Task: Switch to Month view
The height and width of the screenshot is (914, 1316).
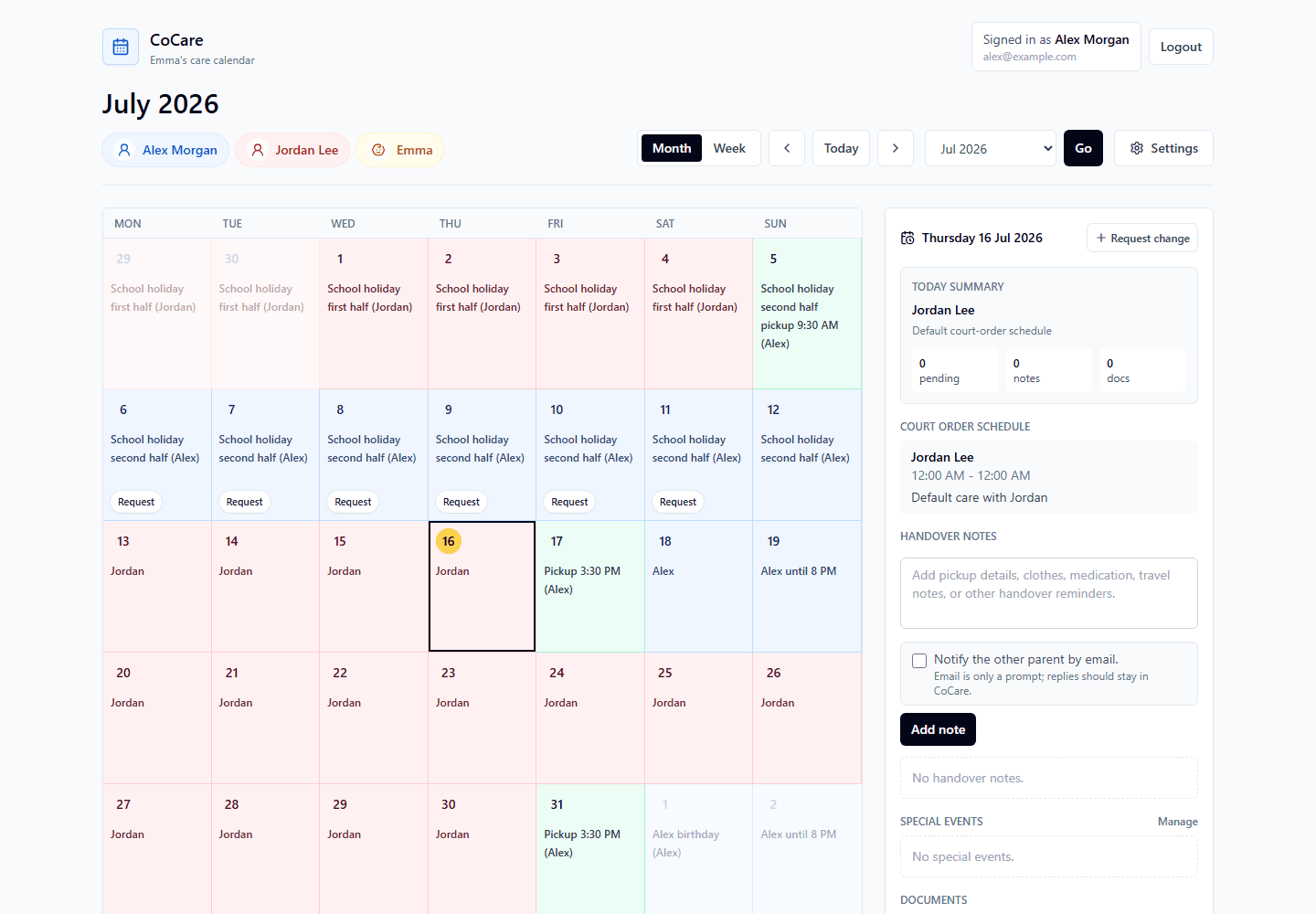Action: click(x=672, y=148)
